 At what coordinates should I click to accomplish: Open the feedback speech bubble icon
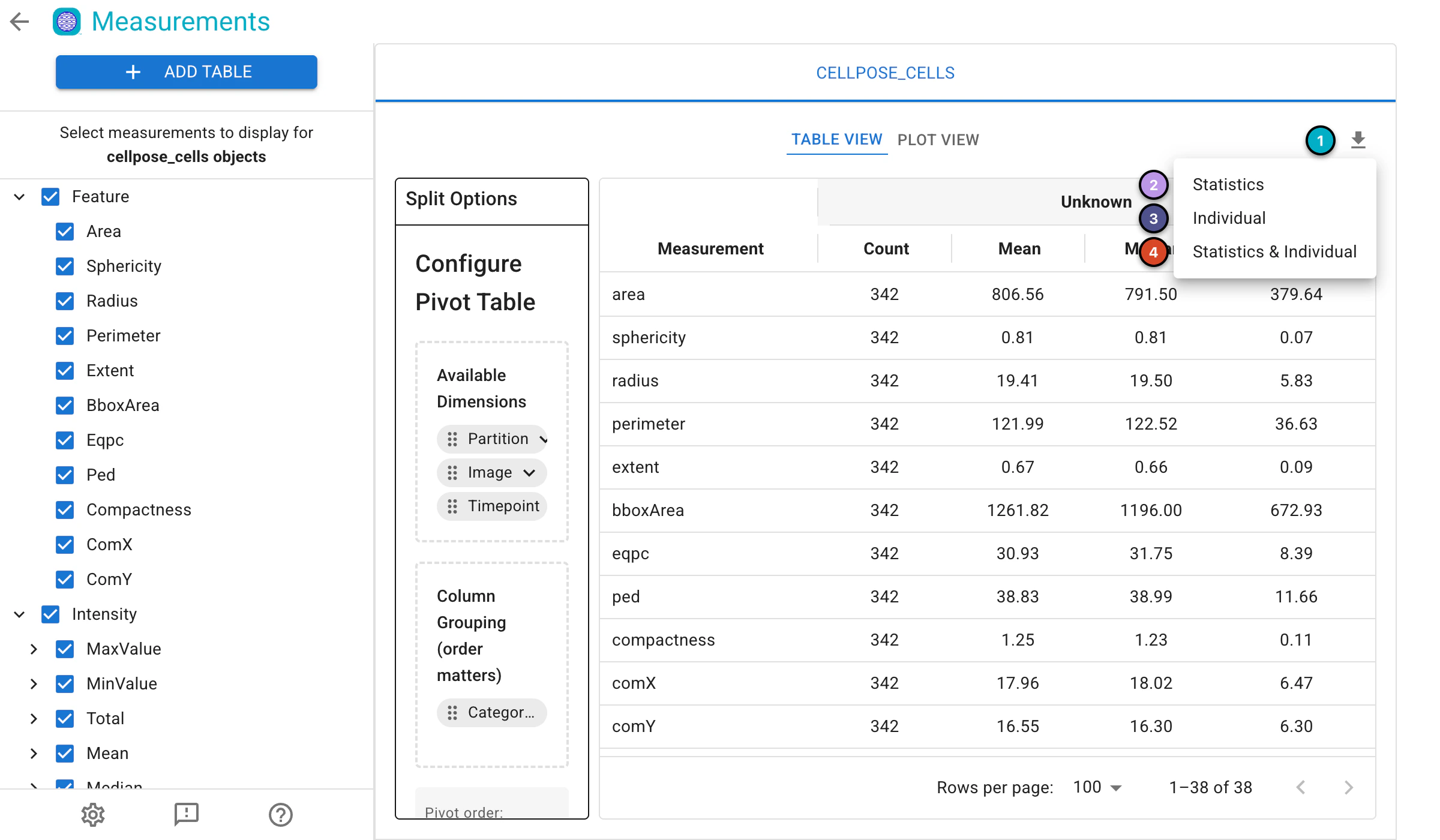187,814
